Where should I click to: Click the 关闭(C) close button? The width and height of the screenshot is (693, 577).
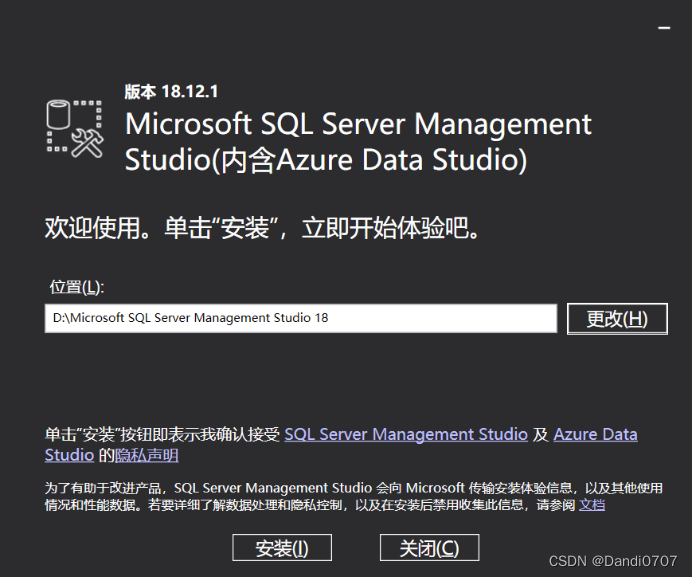pyautogui.click(x=429, y=548)
